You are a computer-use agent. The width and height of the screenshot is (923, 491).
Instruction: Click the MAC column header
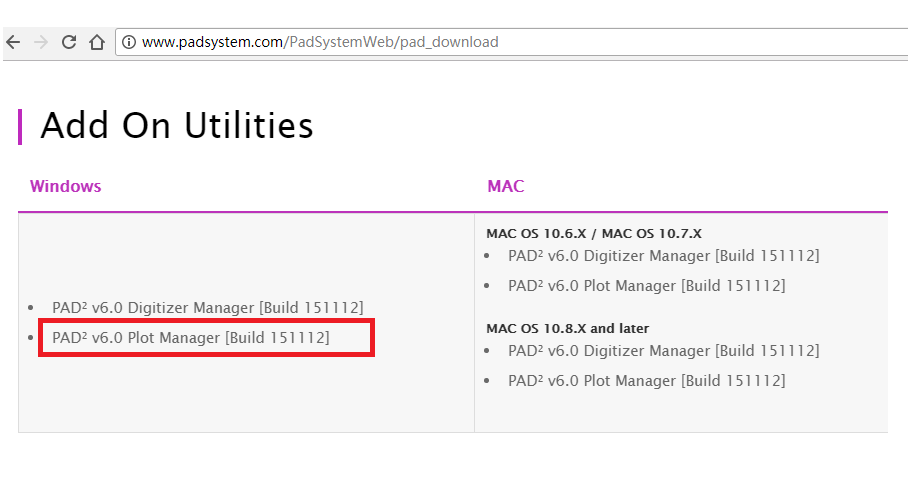(505, 186)
